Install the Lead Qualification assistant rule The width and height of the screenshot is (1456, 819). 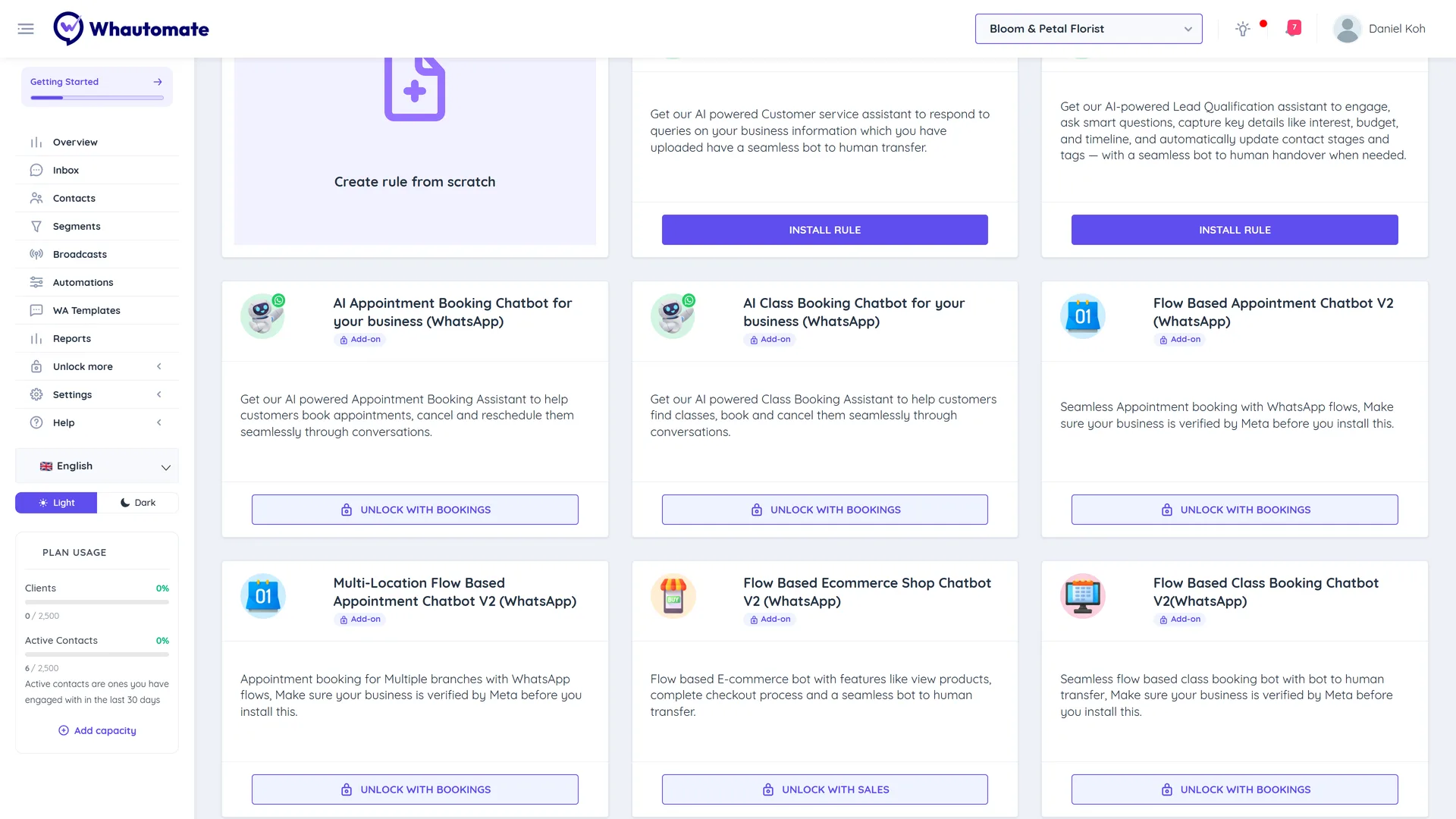[1235, 230]
